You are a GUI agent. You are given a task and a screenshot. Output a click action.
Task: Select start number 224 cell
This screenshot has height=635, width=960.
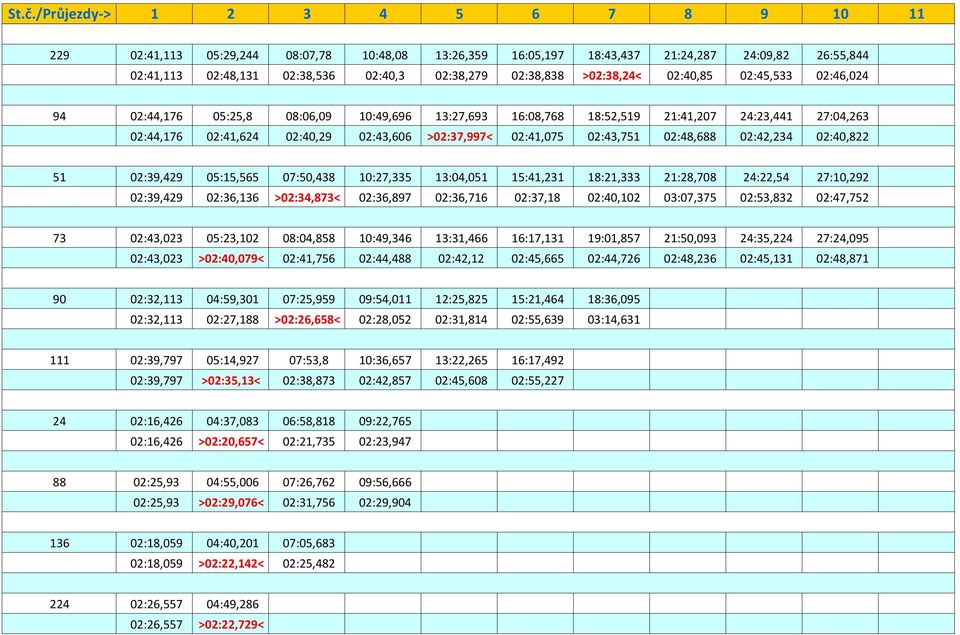(x=59, y=604)
